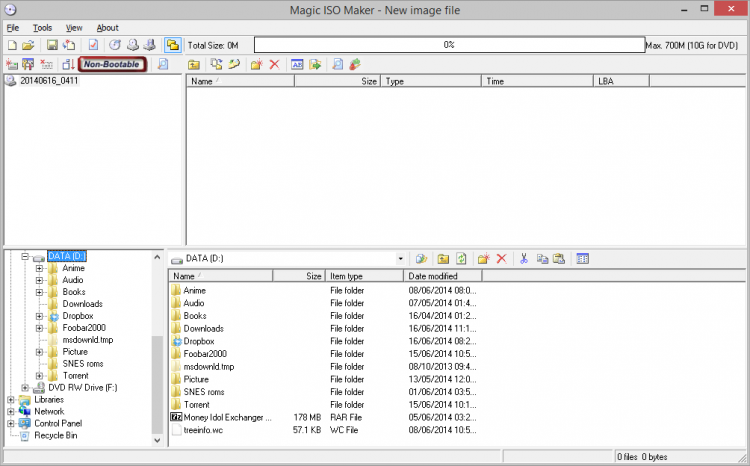Select the treeinfo.wc file
The width and height of the screenshot is (750, 466).
coord(203,430)
